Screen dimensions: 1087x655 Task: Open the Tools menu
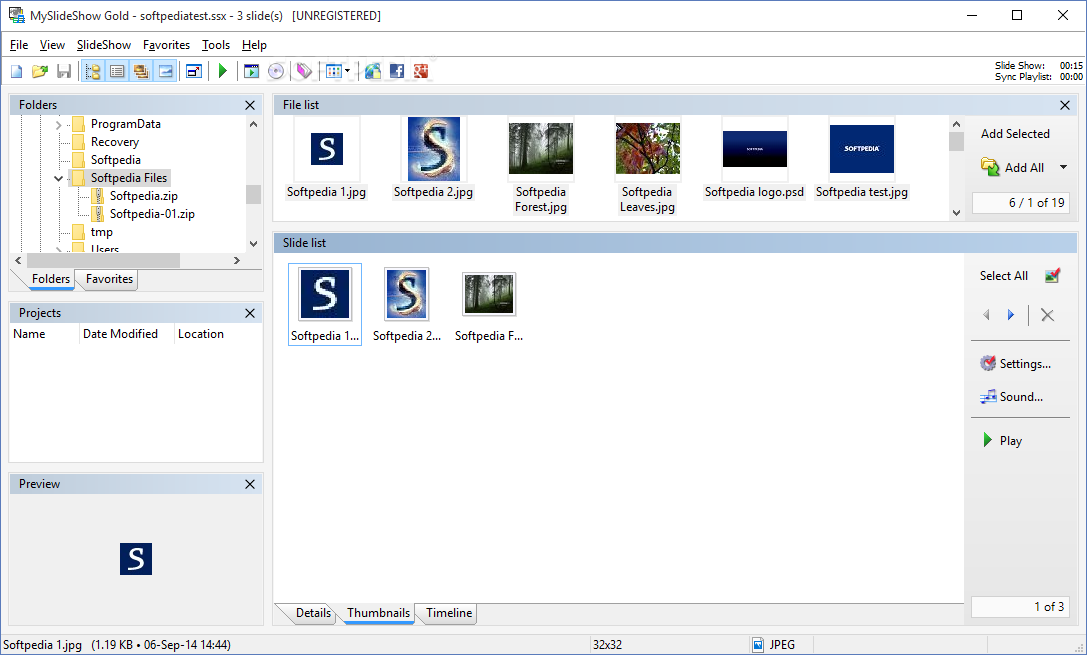pyautogui.click(x=216, y=45)
